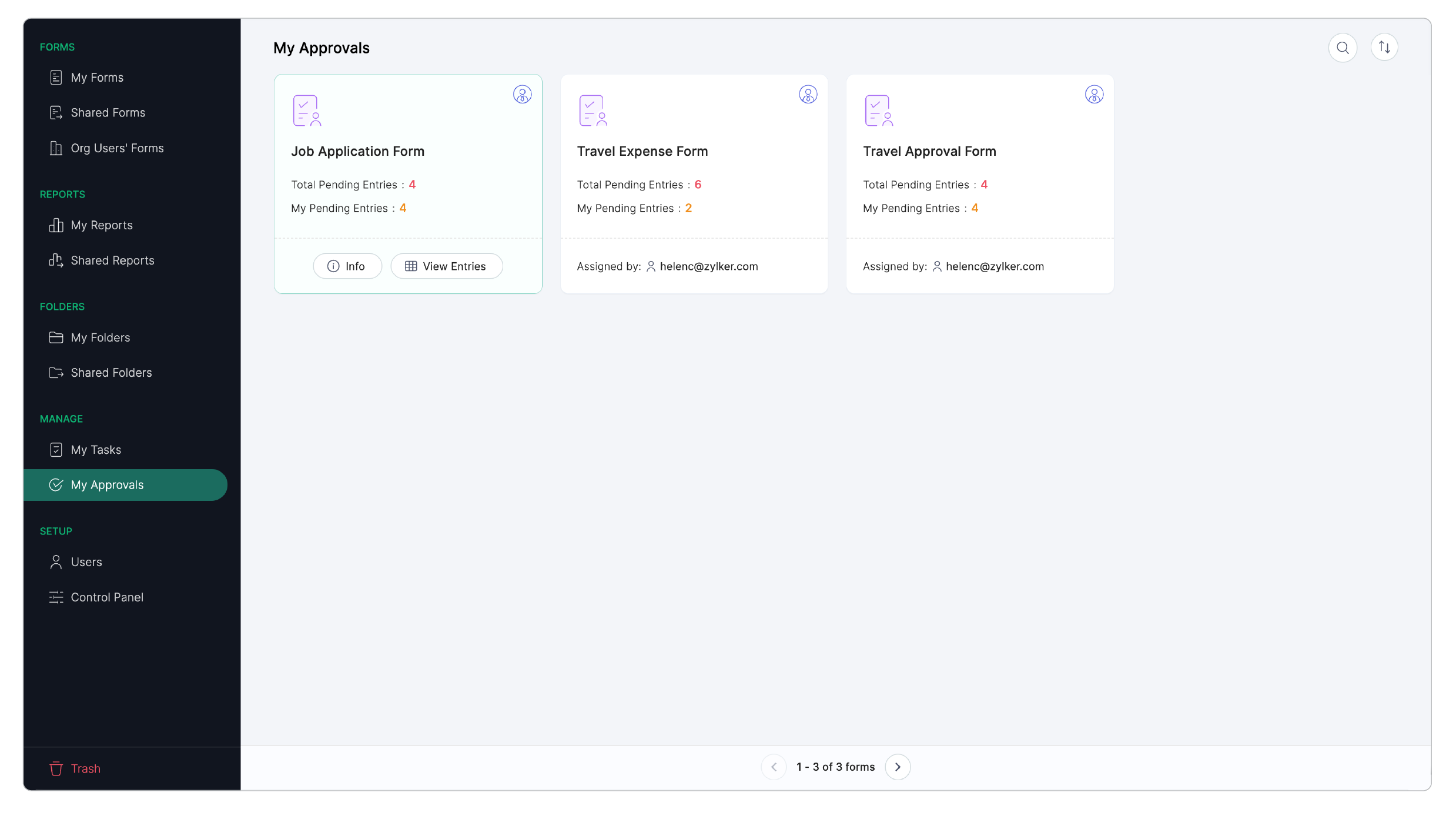The height and width of the screenshot is (816, 1456).
Task: Navigate to My Tasks
Action: [x=96, y=450]
